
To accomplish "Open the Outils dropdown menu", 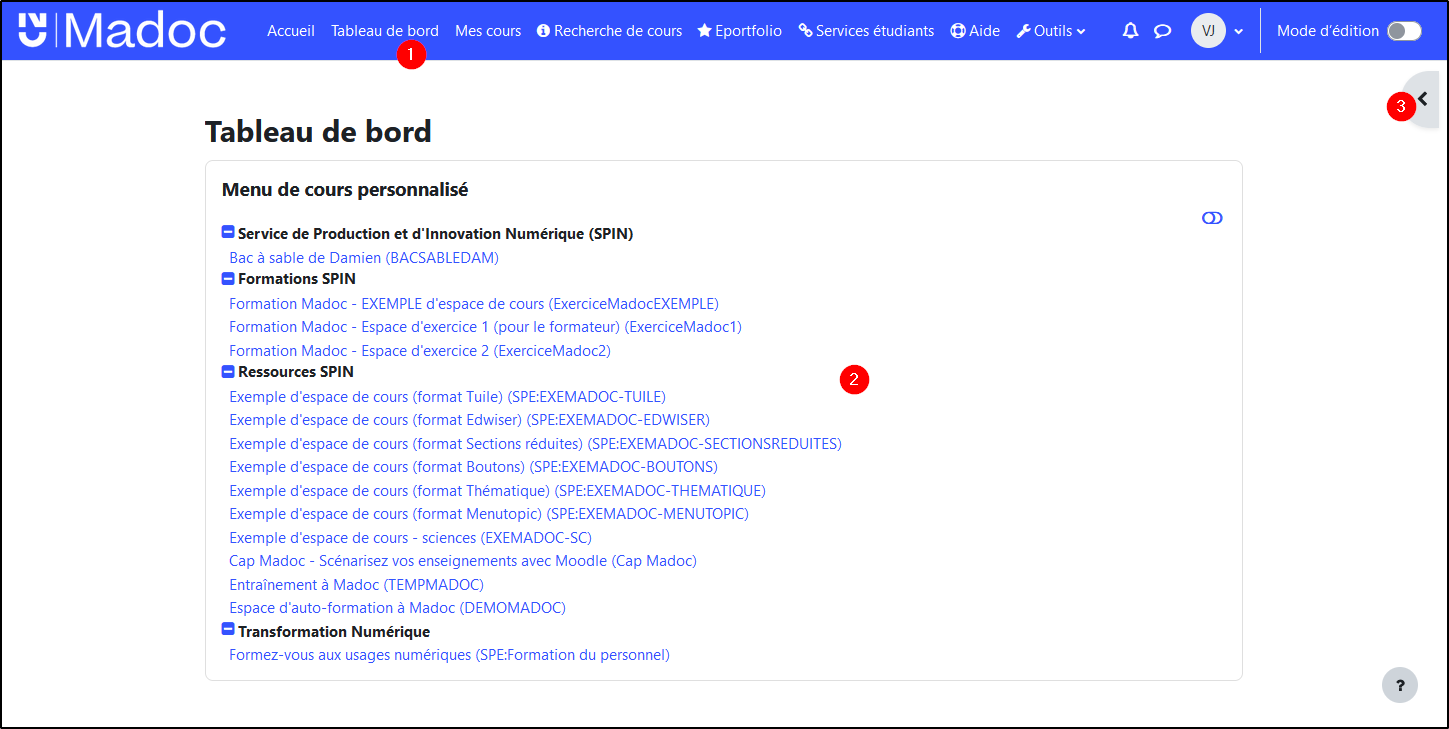I will pyautogui.click(x=1051, y=31).
